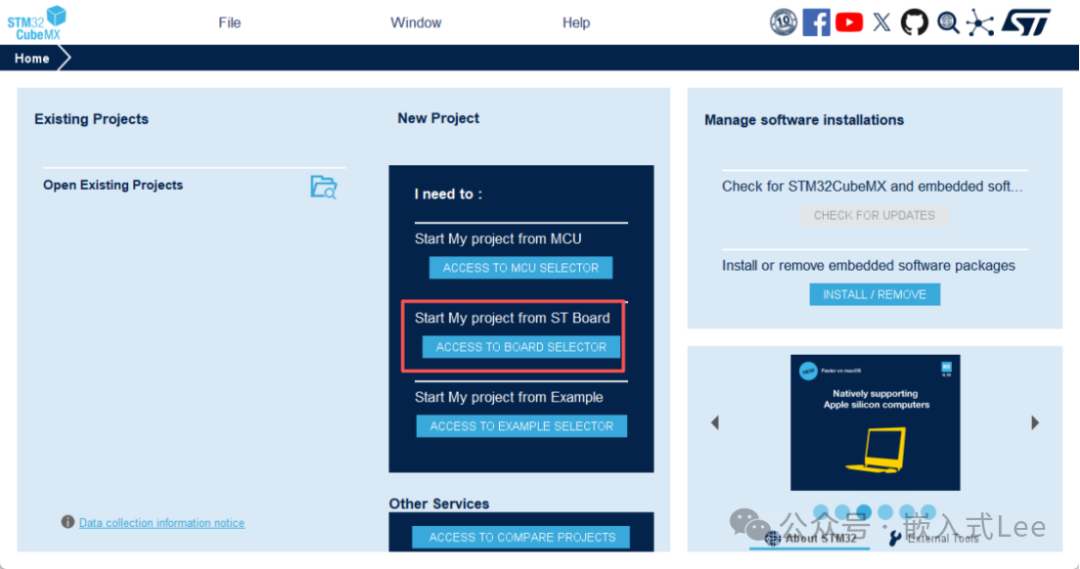This screenshot has height=569, width=1080.
Task: Click the Other Services heading
Action: 439,504
